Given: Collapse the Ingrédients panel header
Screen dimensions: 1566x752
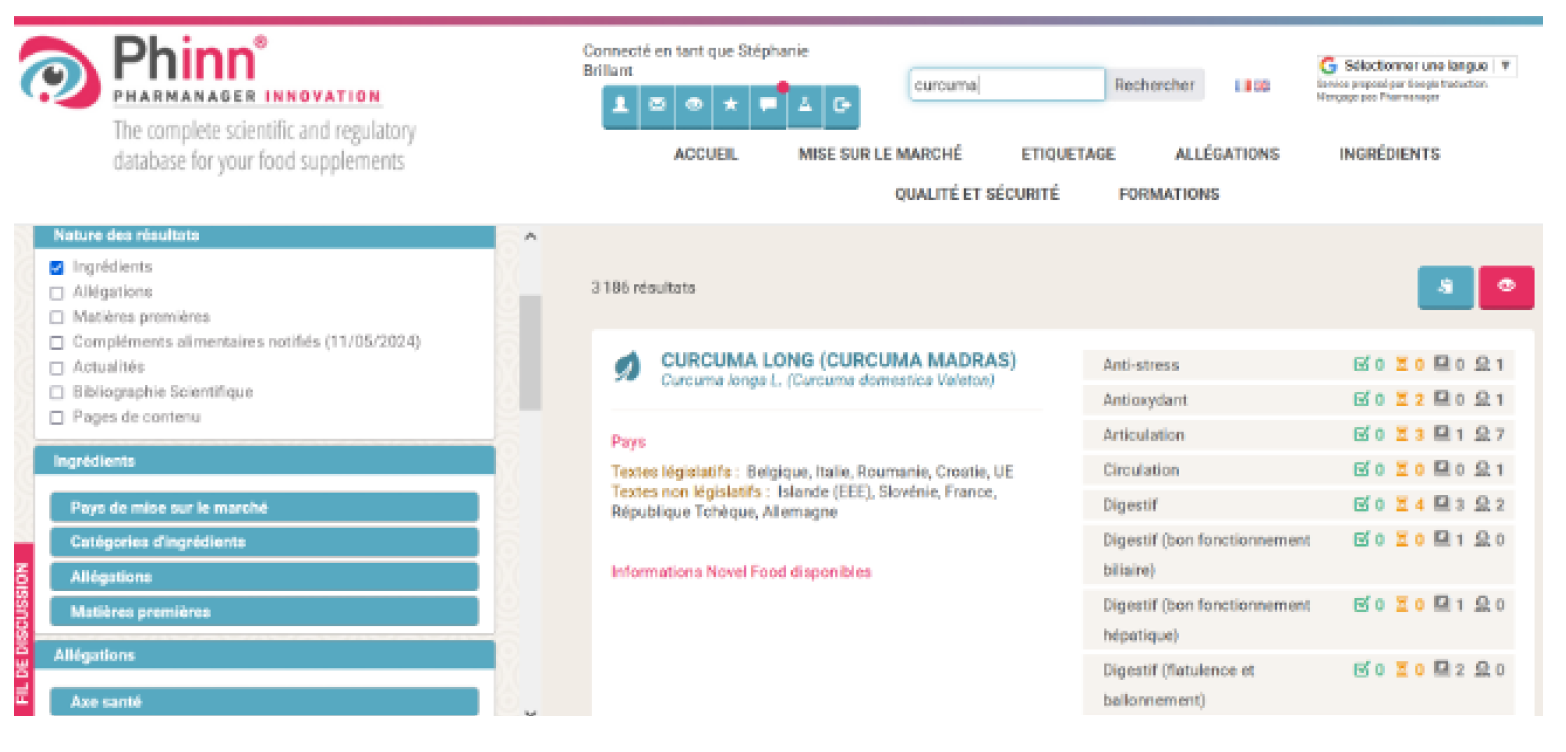Looking at the screenshot, I should tap(265, 461).
